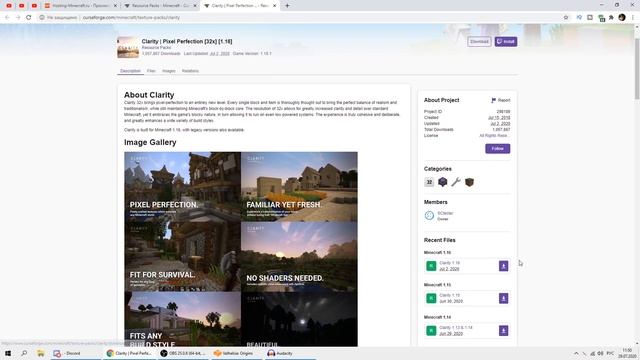Screen dimensions: 640x360
Task: Switch to the Files tab
Action: pos(151,71)
